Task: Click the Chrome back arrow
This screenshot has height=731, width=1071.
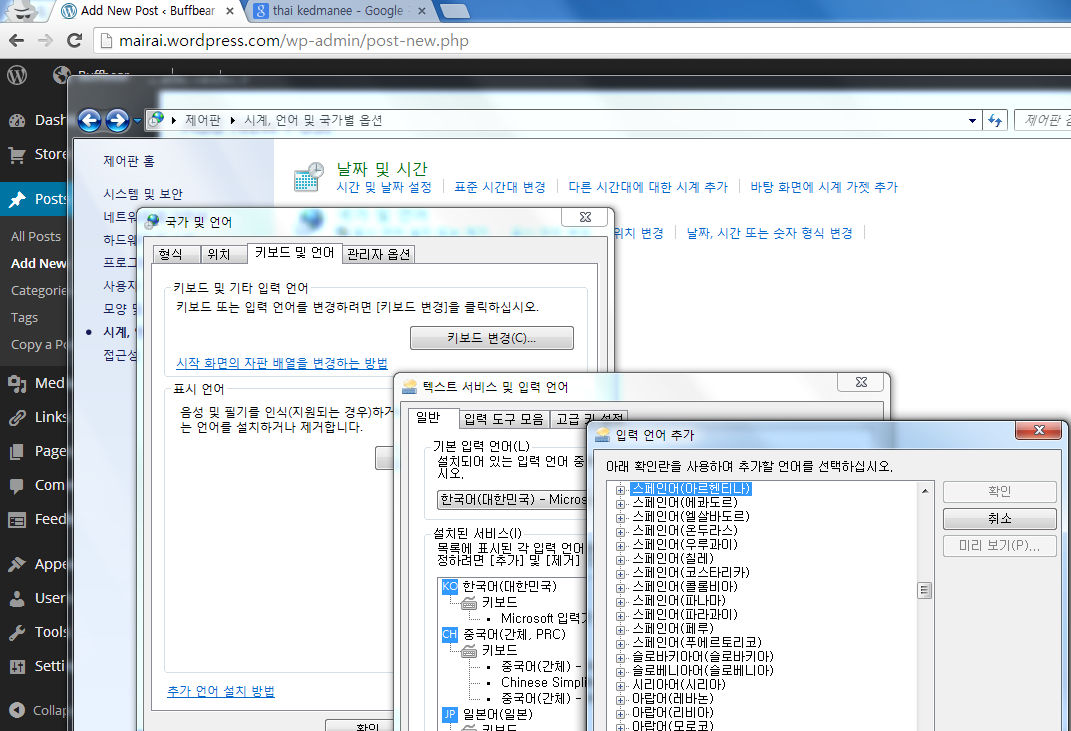Action: click(x=16, y=40)
